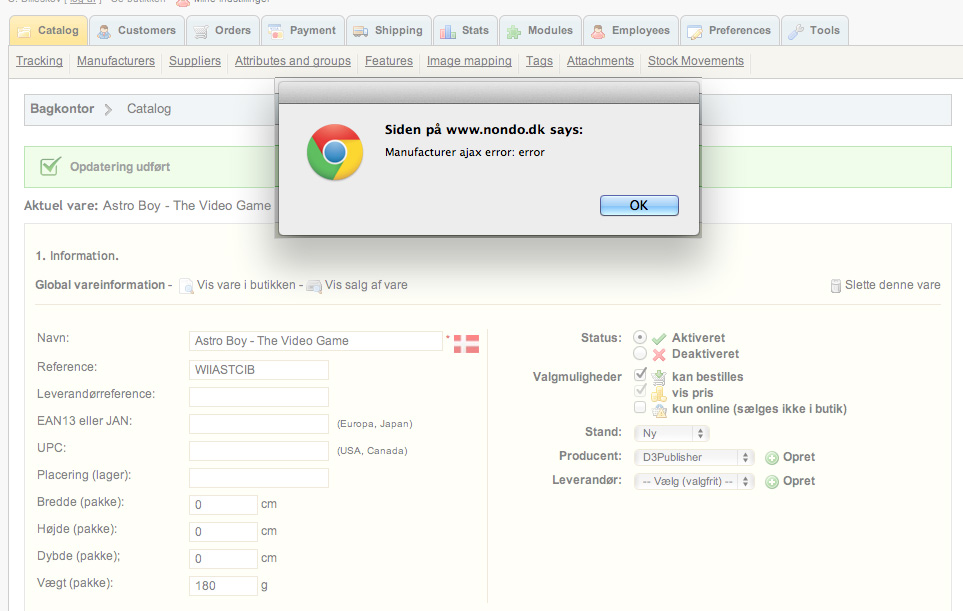Open the Producent dropdown showing D3Publisher
This screenshot has width=963, height=611.
click(694, 457)
